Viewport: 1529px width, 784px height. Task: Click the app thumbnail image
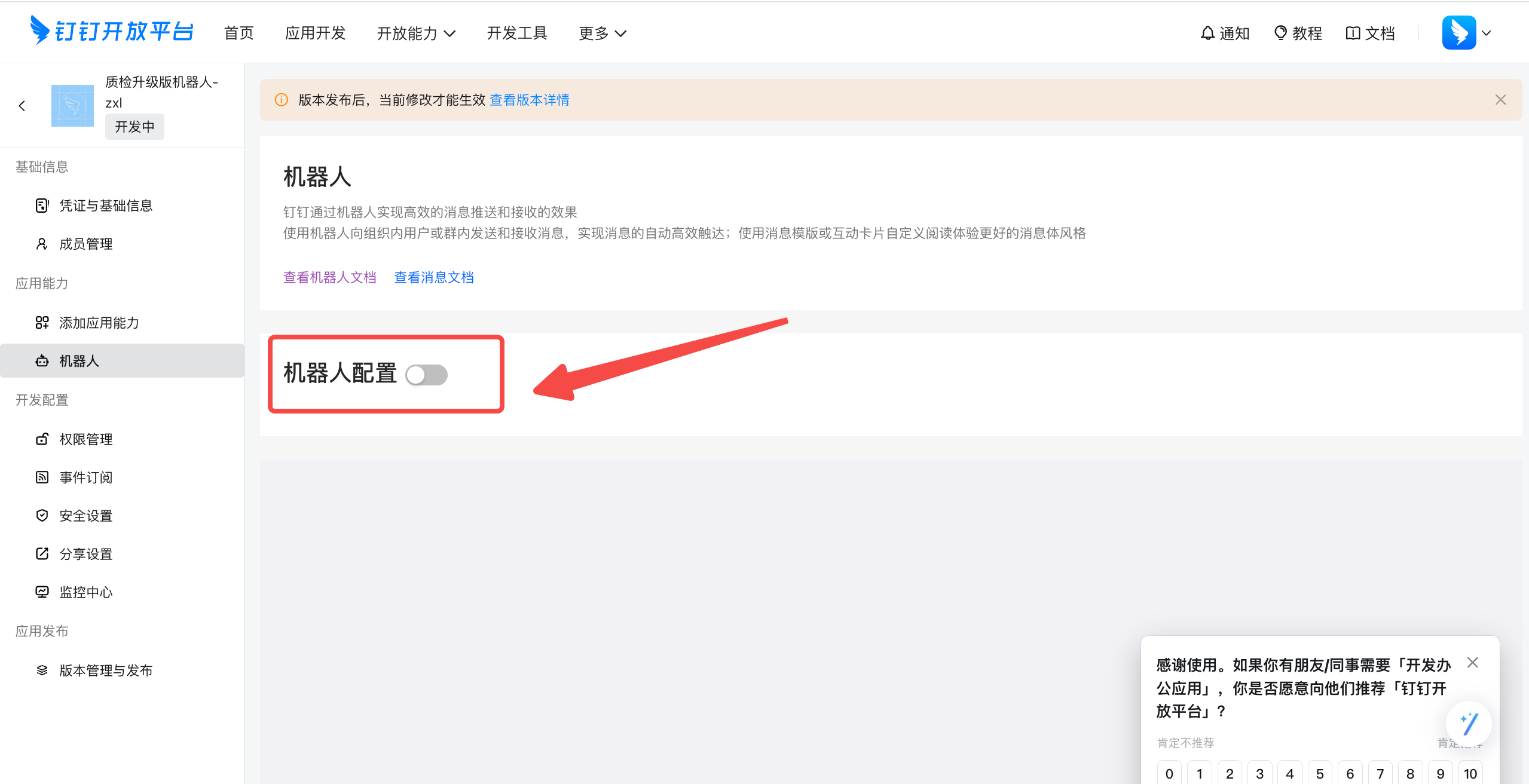[72, 106]
